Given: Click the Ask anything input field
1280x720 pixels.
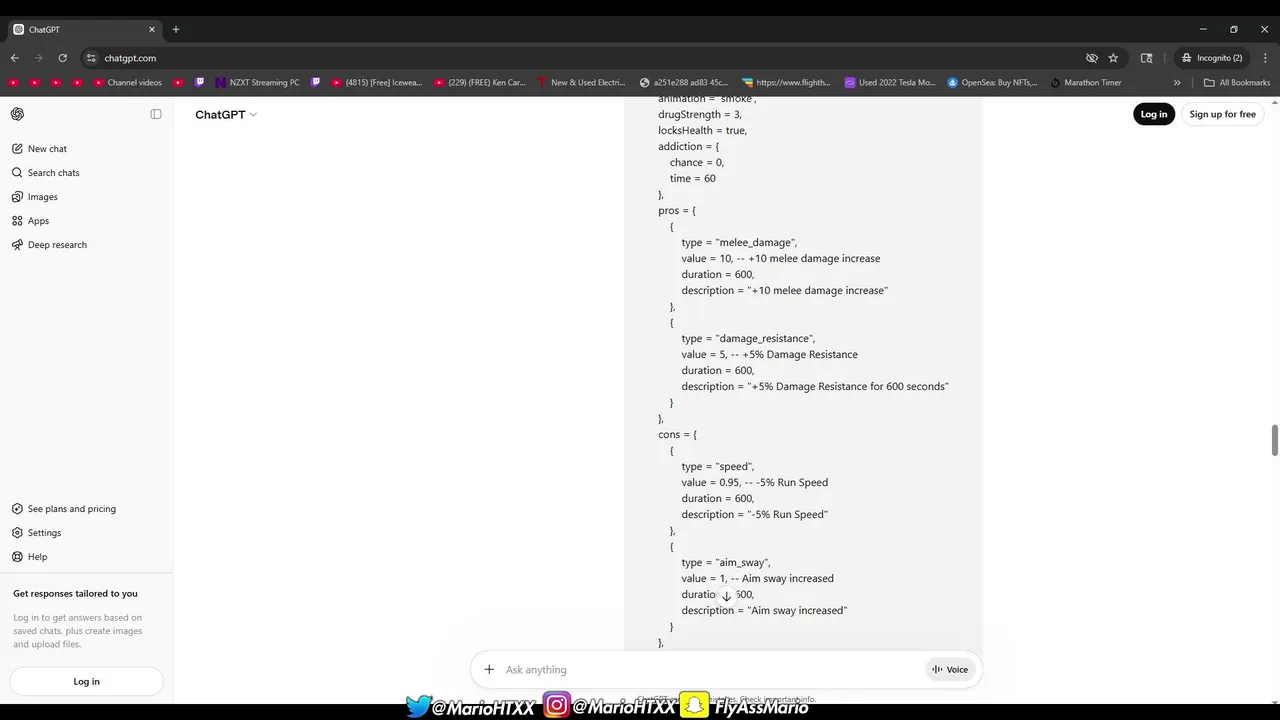Looking at the screenshot, I should 710,670.
